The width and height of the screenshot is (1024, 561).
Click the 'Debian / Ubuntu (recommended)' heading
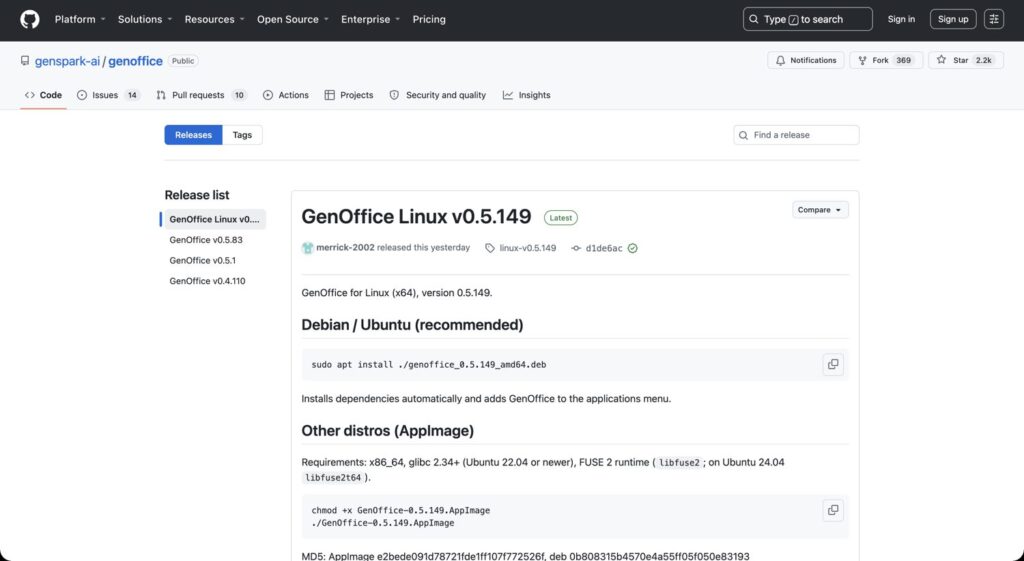[412, 325]
